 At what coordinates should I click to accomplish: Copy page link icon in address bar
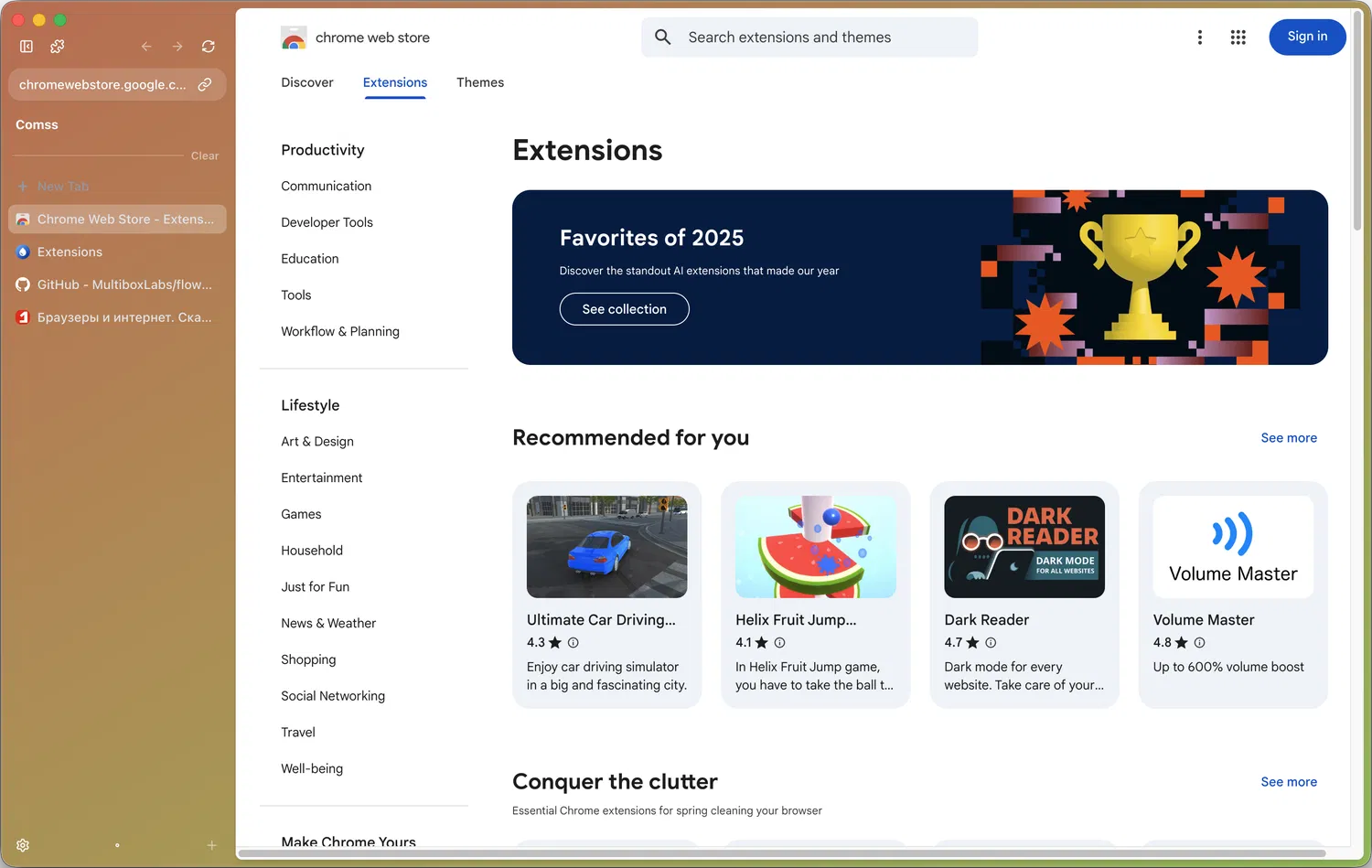coord(205,84)
